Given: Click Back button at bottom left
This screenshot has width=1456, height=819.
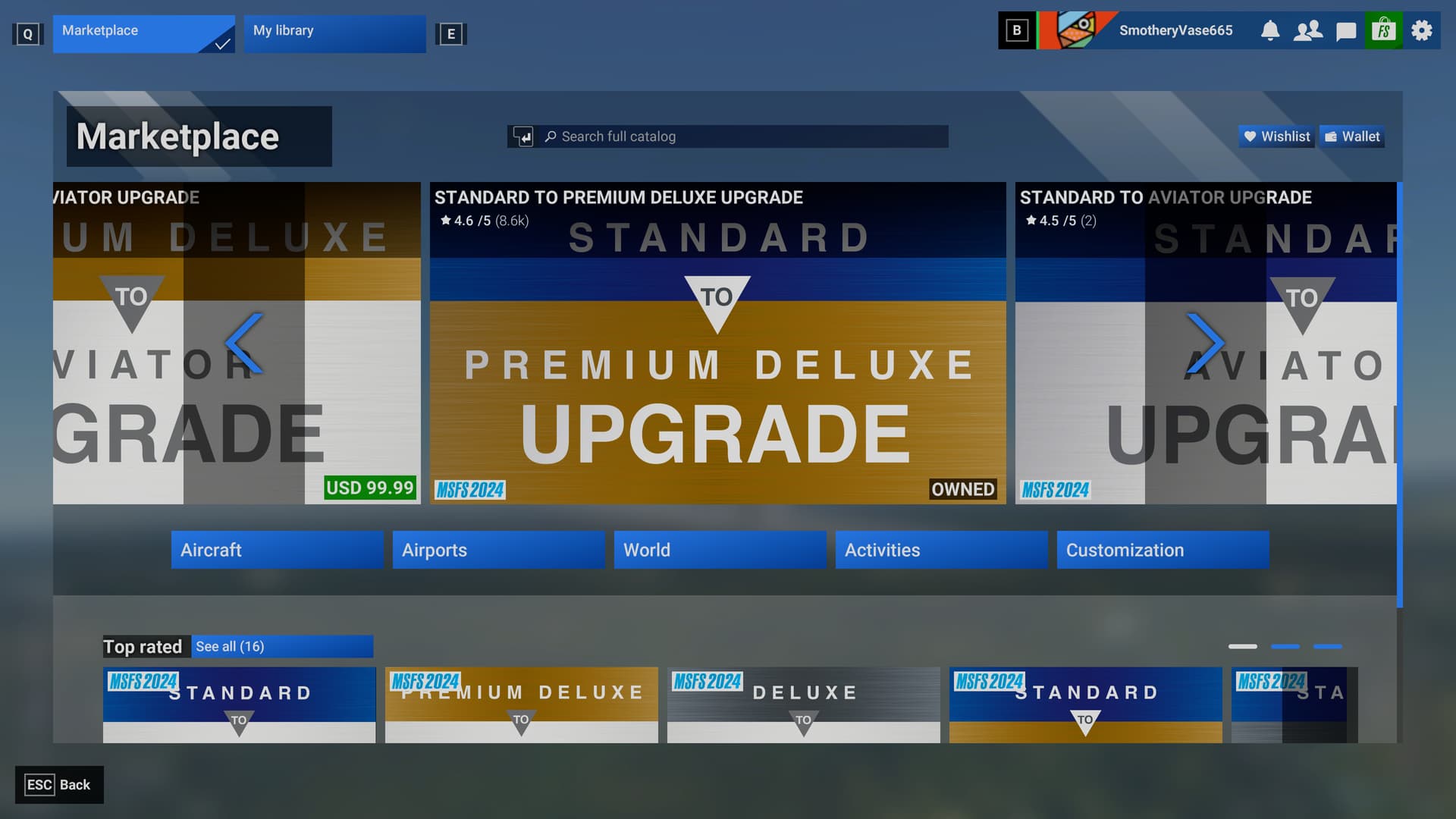Looking at the screenshot, I should 59,785.
